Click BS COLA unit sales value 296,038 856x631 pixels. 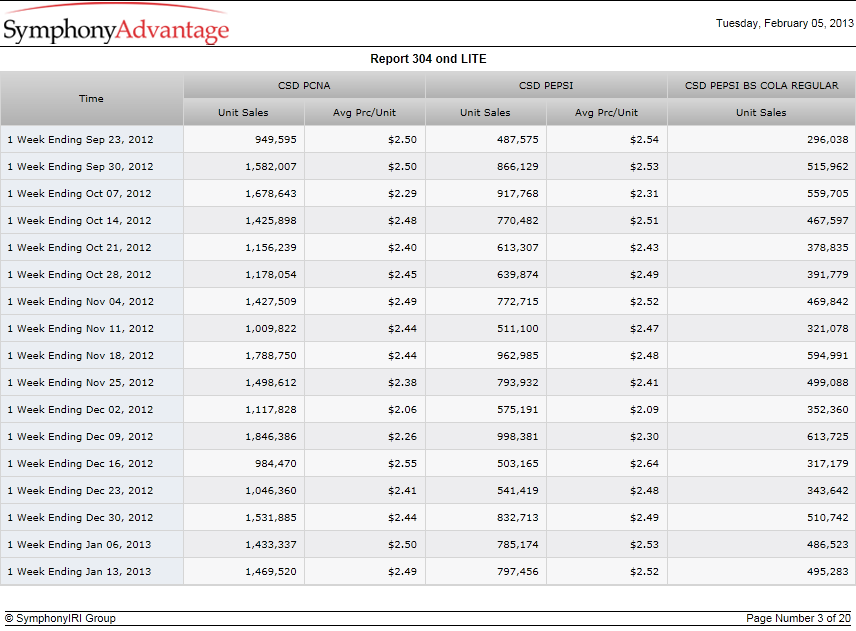pos(828,140)
